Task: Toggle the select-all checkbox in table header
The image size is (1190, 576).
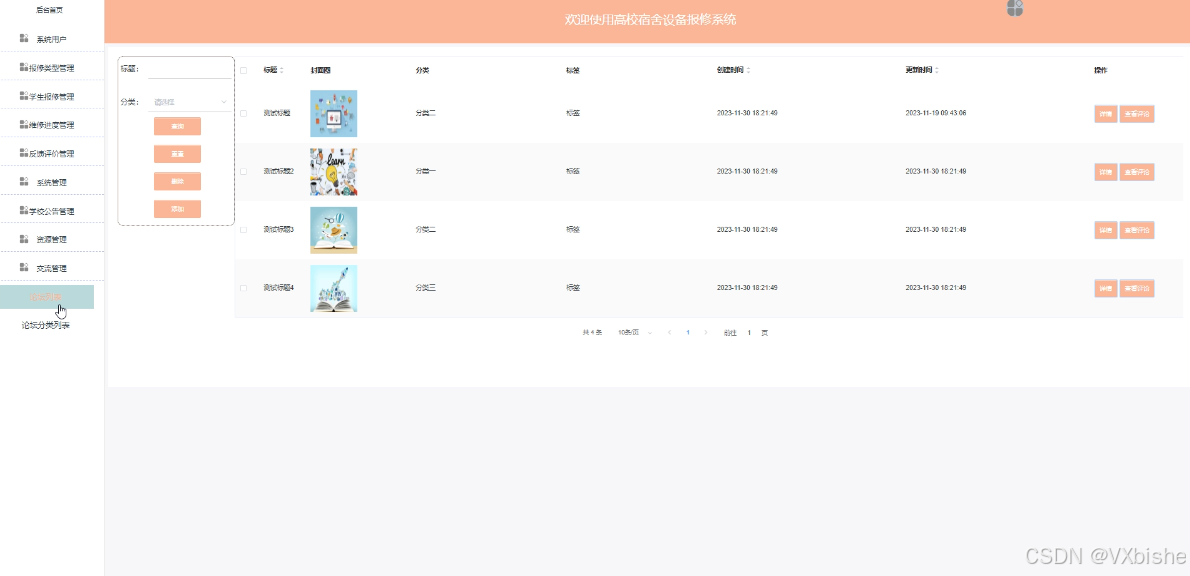Action: [x=242, y=70]
